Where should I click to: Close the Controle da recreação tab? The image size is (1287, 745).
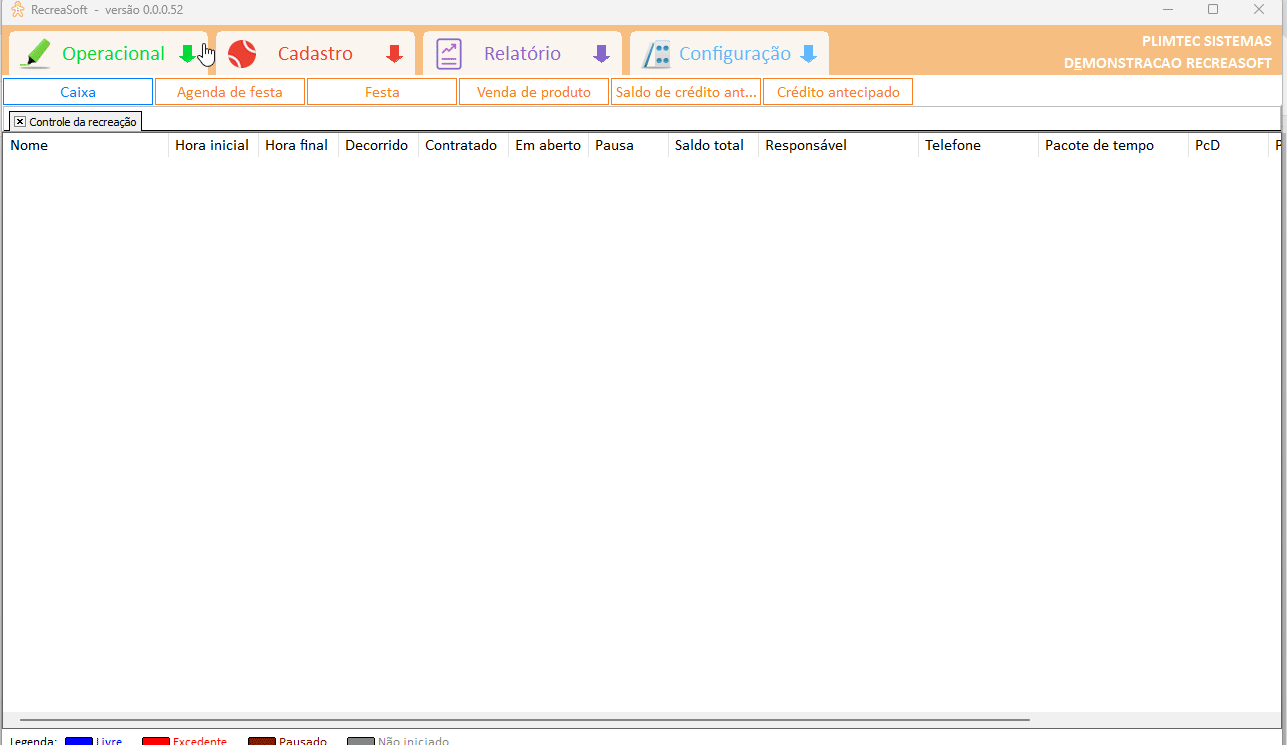pyautogui.click(x=20, y=121)
